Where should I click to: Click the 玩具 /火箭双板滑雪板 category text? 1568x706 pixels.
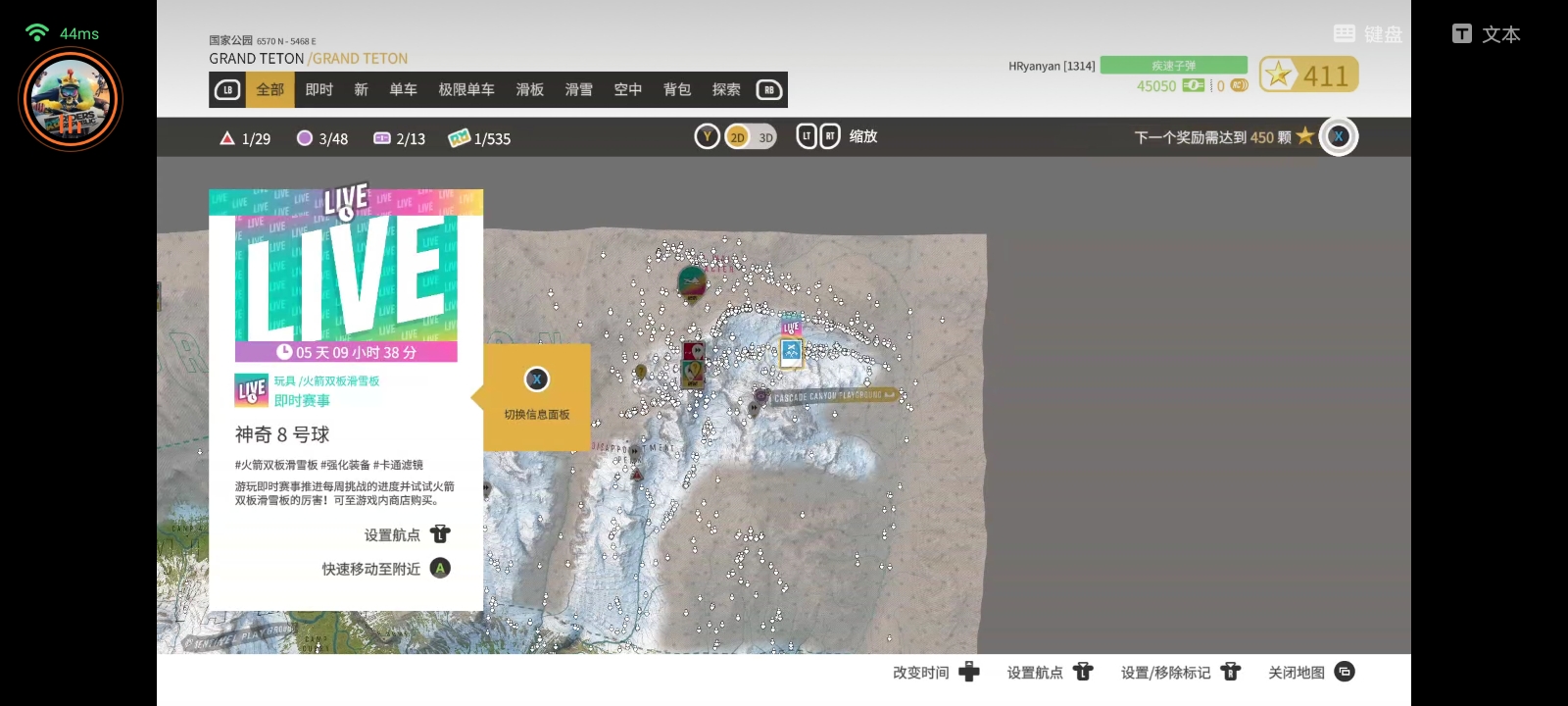pos(326,380)
